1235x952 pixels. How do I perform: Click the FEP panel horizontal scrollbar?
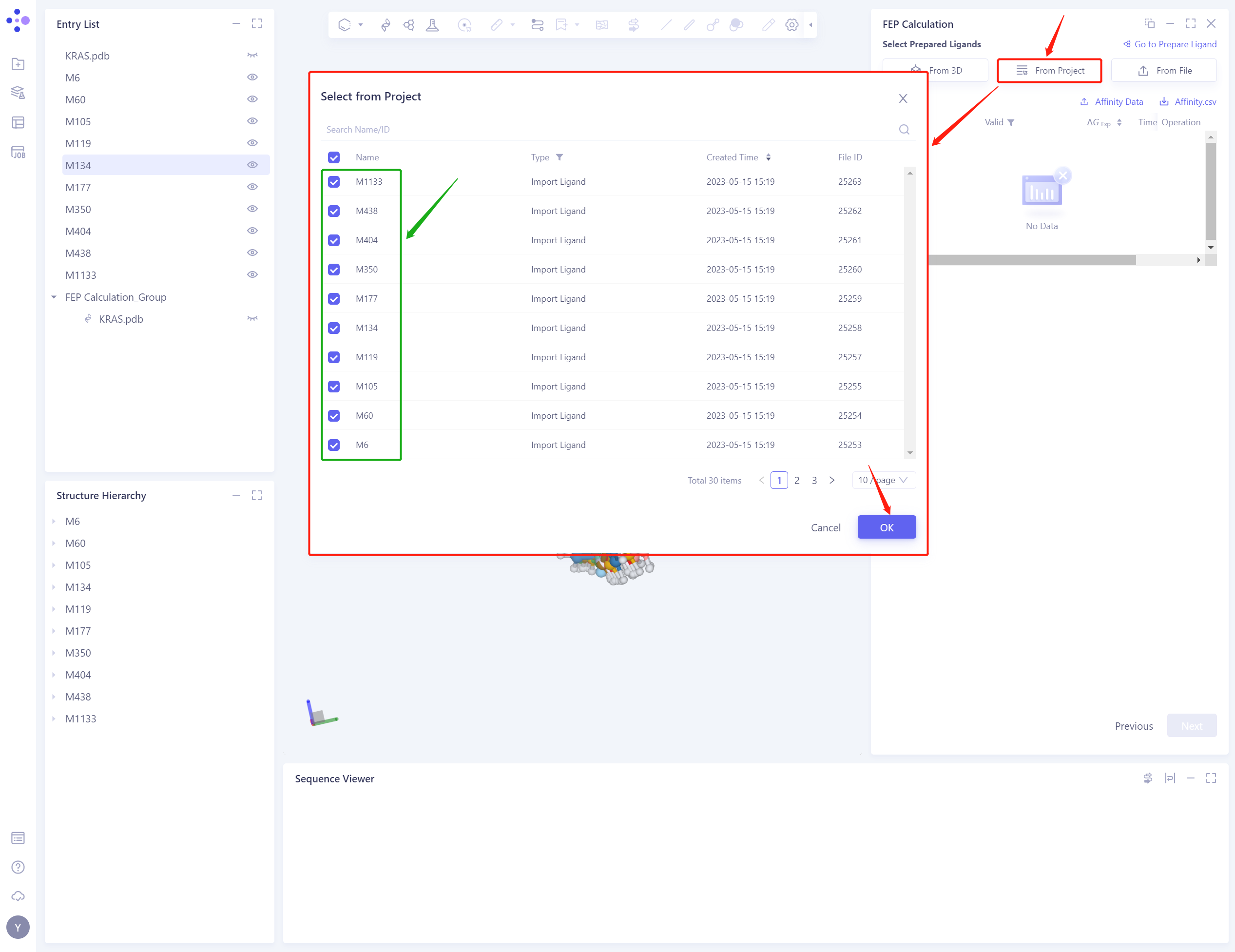[1033, 260]
